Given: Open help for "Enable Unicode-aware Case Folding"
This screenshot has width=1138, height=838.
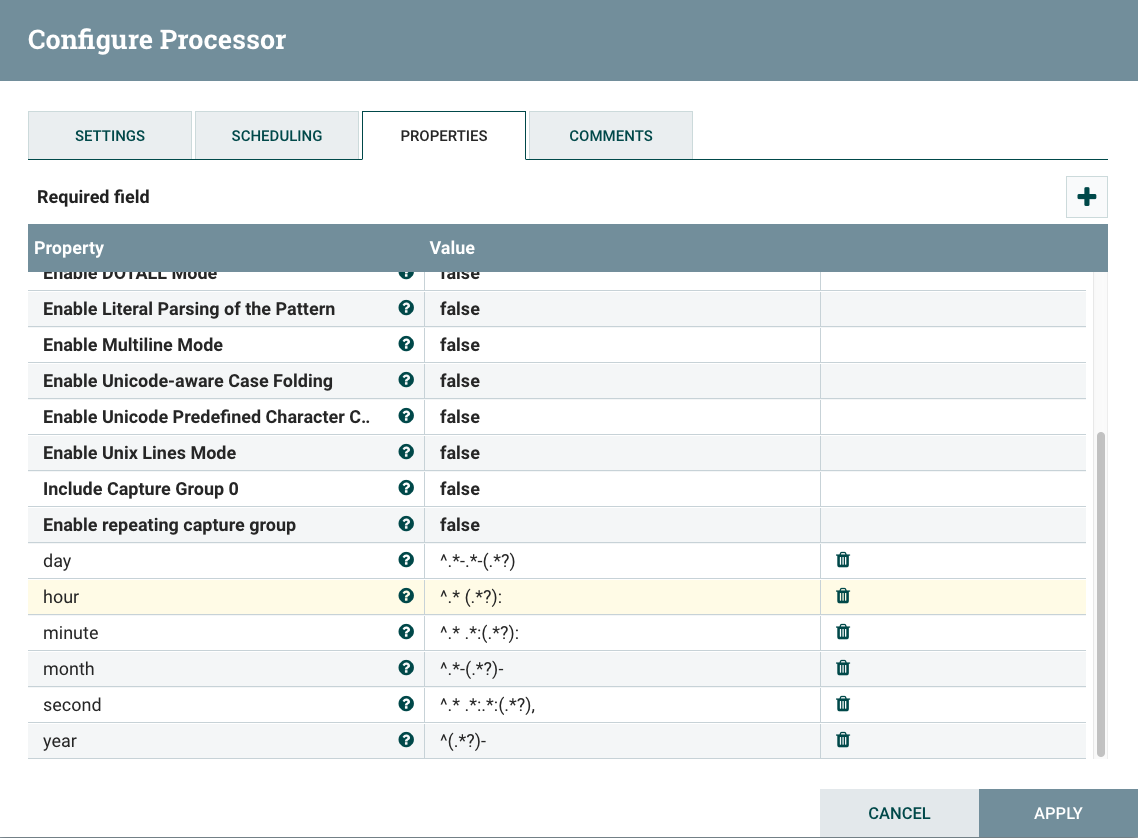Looking at the screenshot, I should coord(406,380).
